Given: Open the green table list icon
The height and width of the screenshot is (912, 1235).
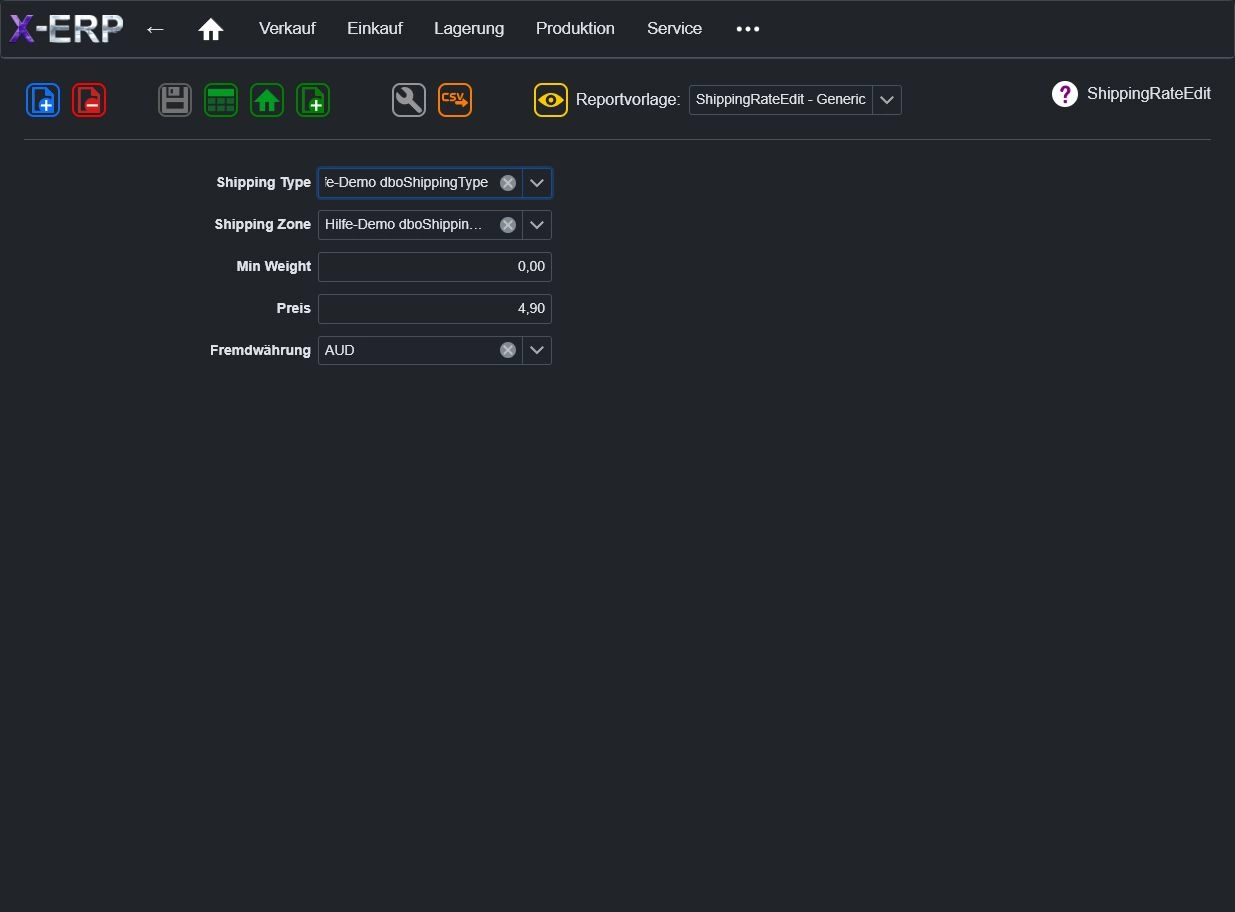Looking at the screenshot, I should tap(221, 100).
